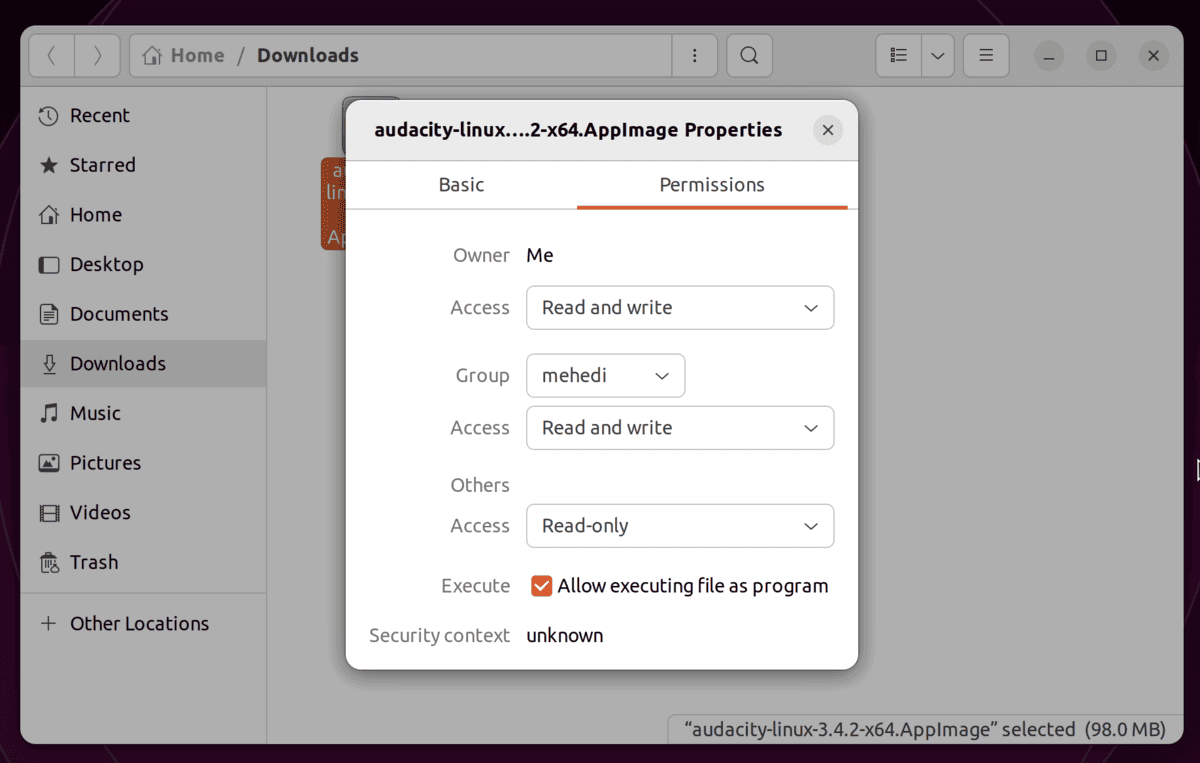1200x763 pixels.
Task: Open Desktop in the sidebar
Action: [143, 264]
